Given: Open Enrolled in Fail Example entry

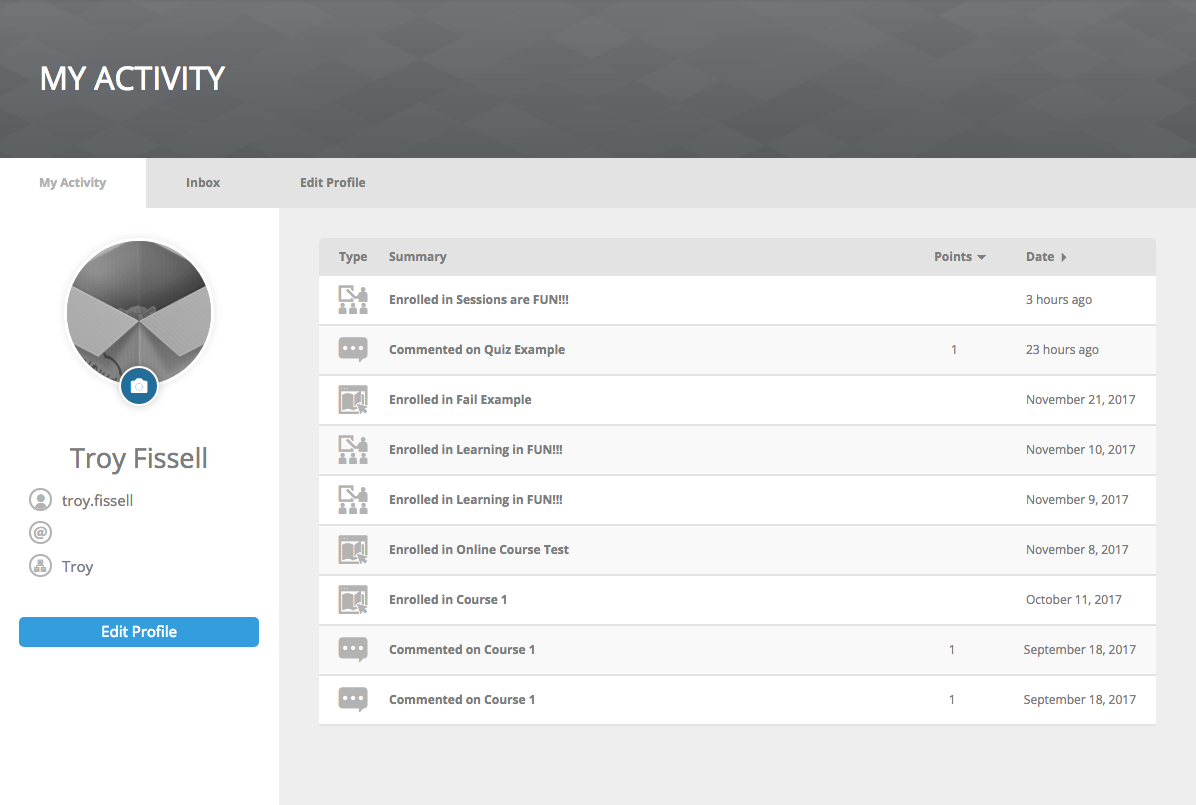Looking at the screenshot, I should (x=460, y=400).
